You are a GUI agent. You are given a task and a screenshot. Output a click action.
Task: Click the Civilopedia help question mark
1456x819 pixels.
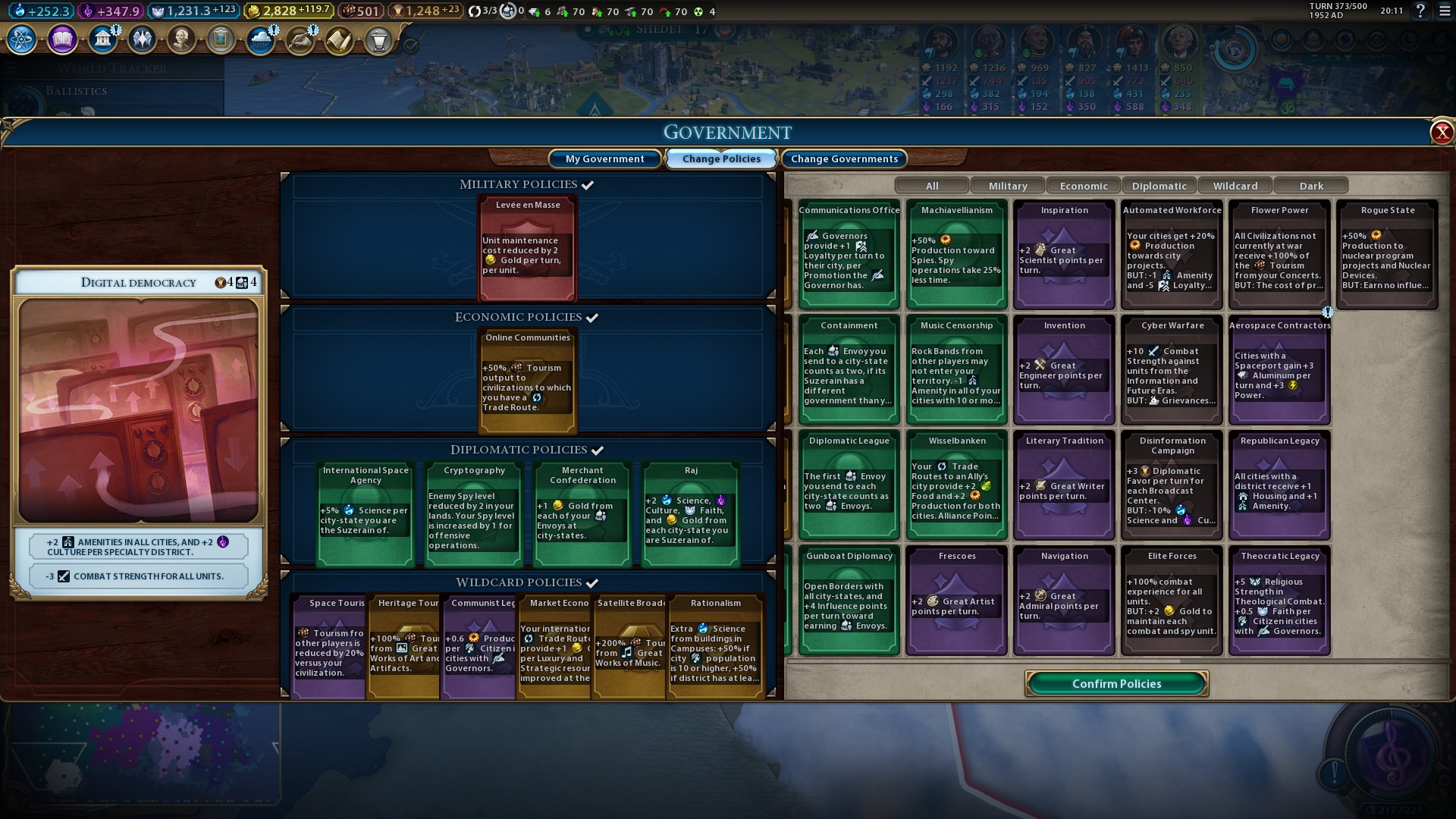1420,11
